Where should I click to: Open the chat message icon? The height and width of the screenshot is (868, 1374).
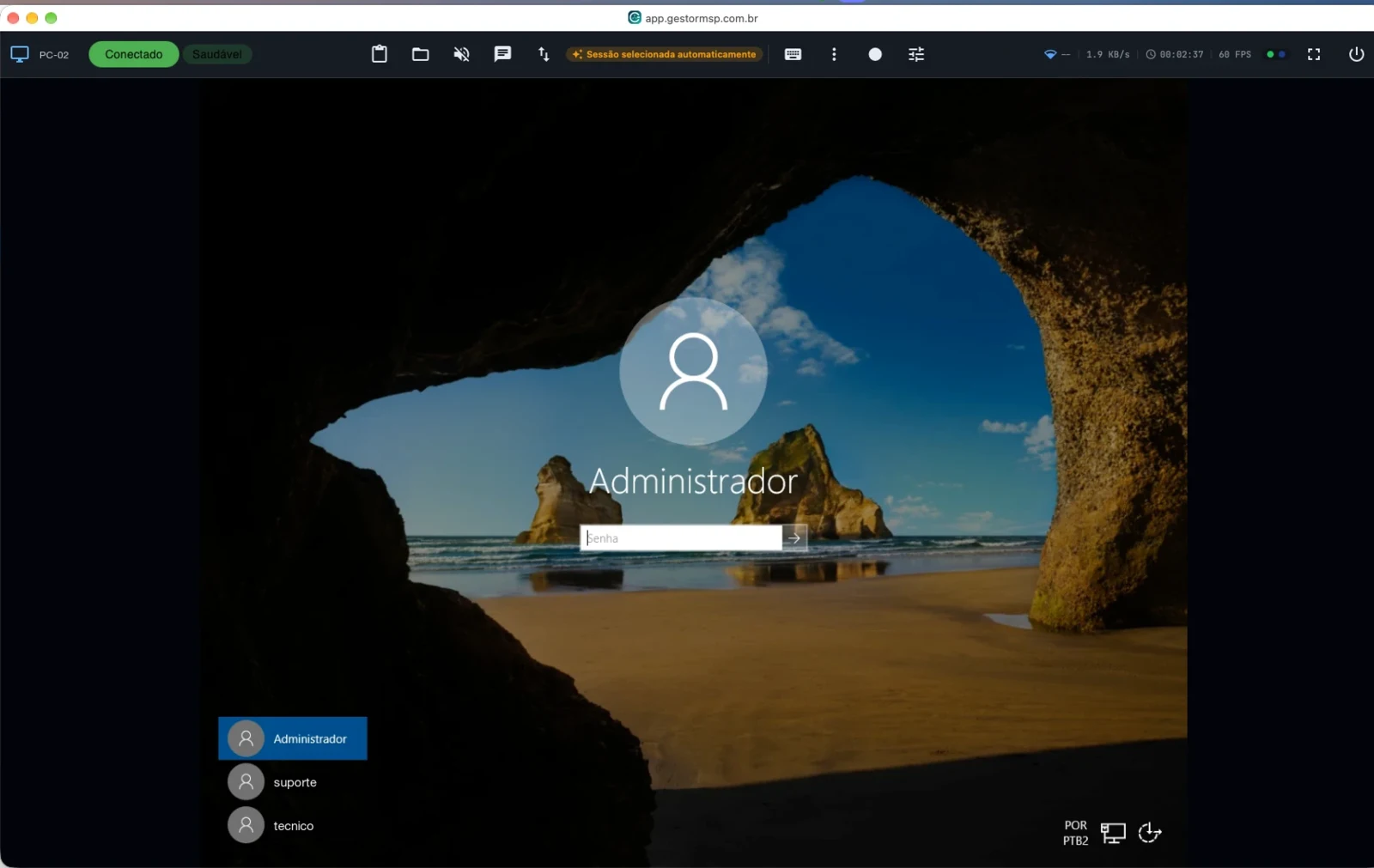[x=502, y=54]
